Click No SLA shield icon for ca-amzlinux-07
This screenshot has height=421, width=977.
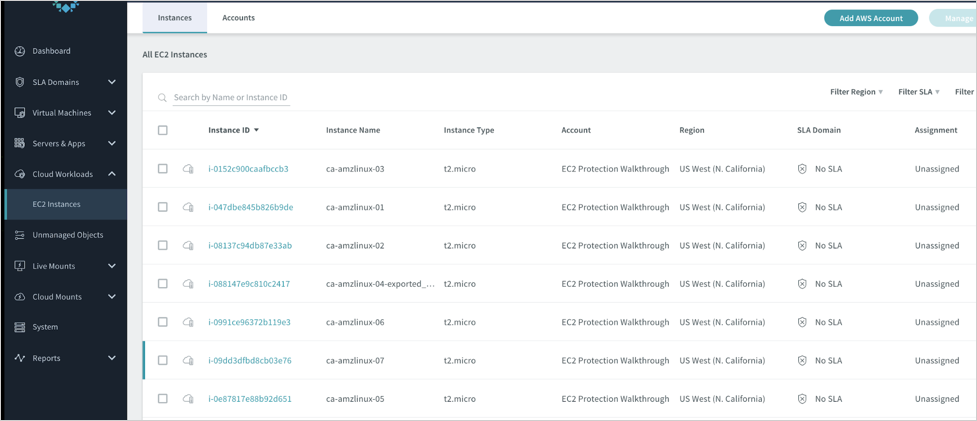[803, 361]
